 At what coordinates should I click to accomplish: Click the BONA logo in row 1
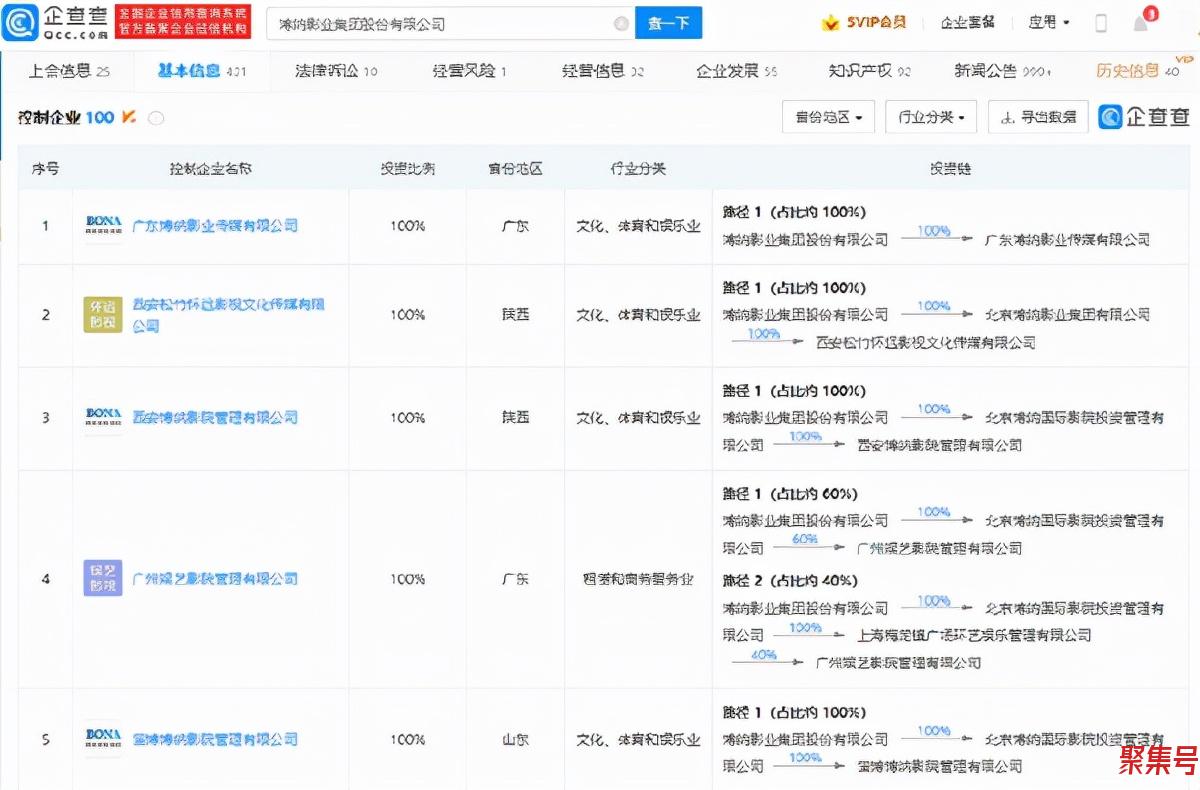coord(103,226)
